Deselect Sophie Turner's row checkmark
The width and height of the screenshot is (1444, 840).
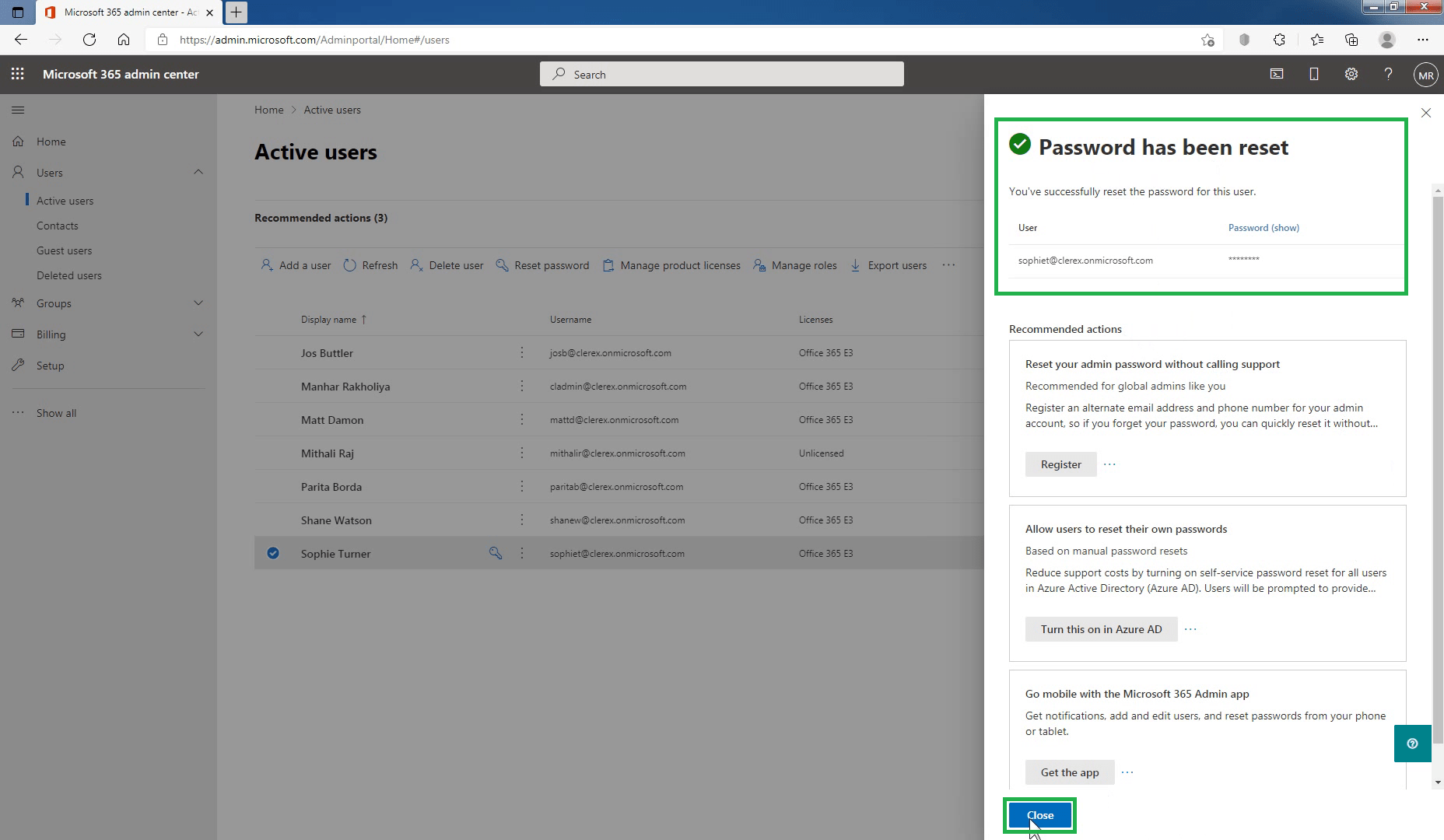click(x=272, y=553)
